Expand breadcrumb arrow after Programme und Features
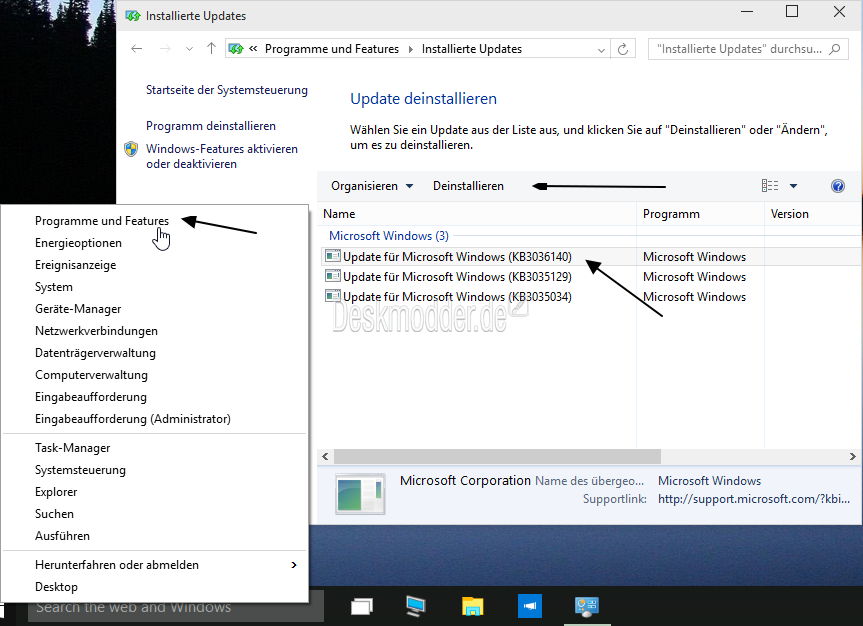 point(411,49)
